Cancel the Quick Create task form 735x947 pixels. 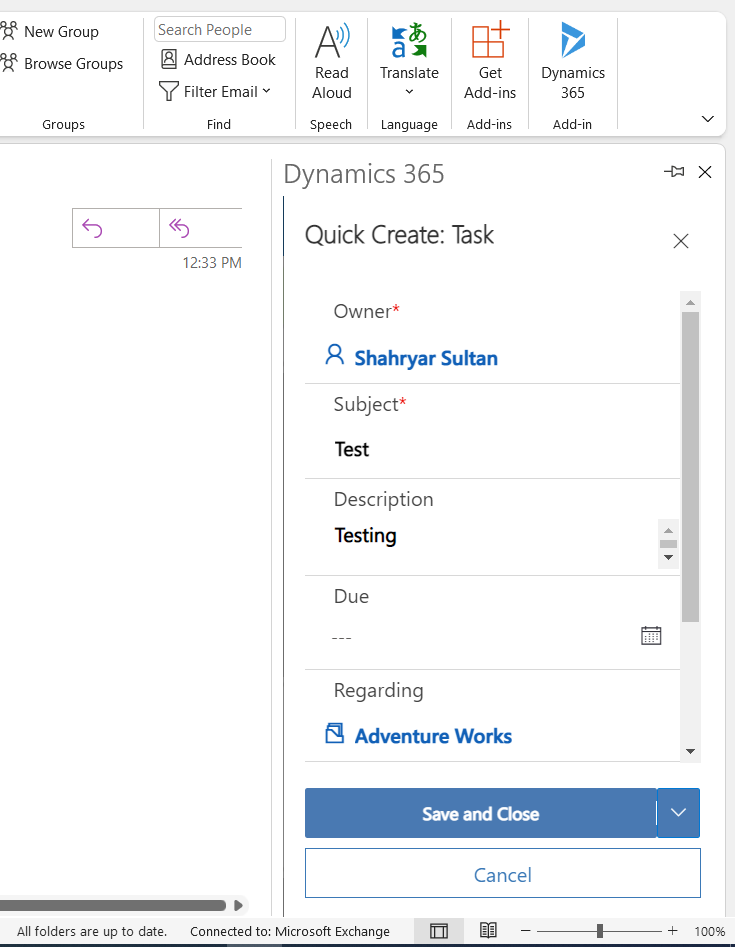tap(502, 875)
